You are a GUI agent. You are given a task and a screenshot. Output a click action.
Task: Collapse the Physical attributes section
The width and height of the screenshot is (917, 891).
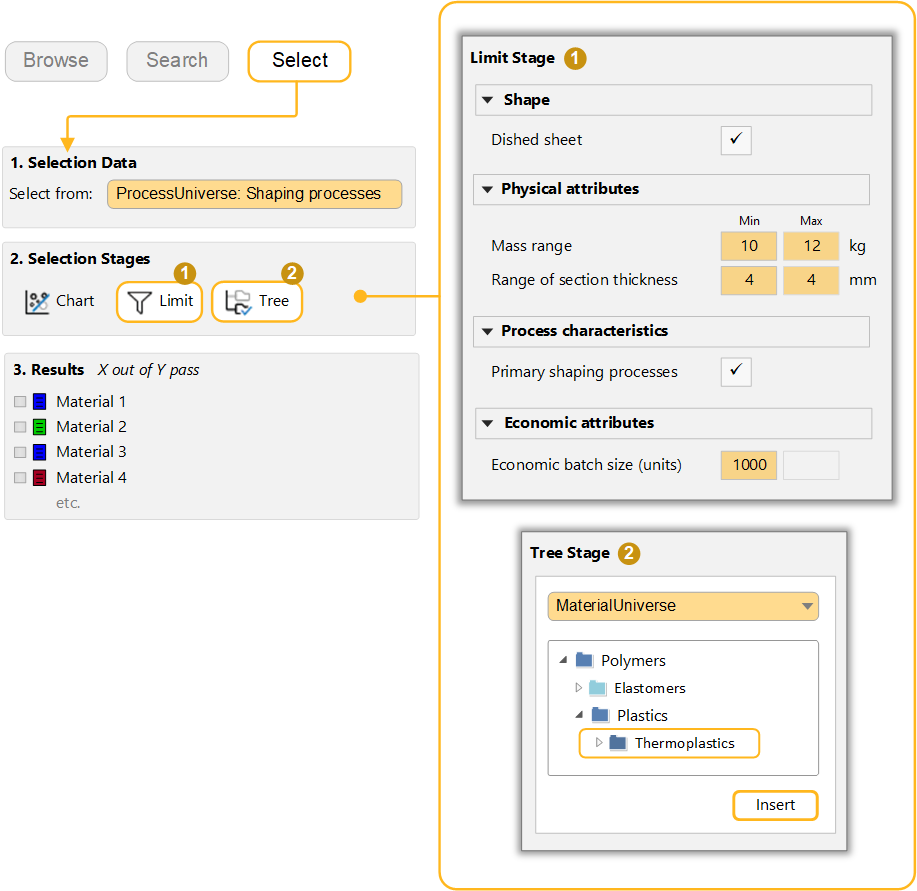point(487,189)
